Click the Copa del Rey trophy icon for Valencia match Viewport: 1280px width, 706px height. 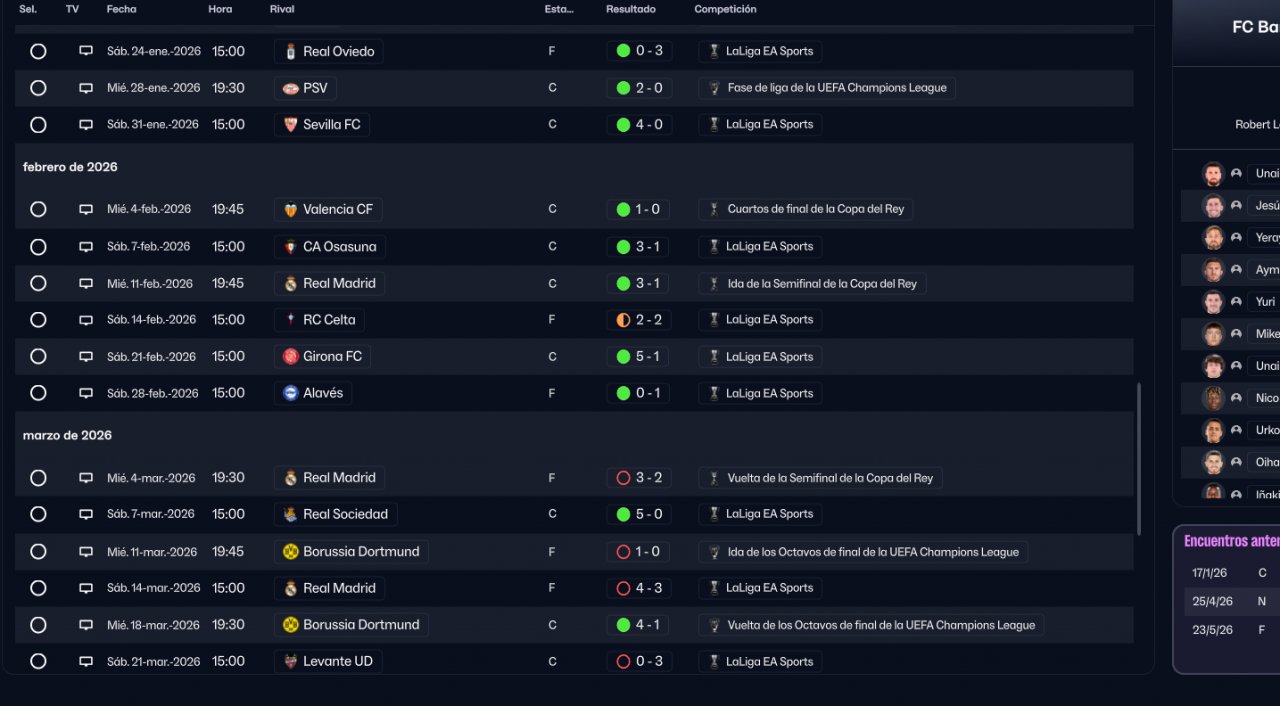714,210
